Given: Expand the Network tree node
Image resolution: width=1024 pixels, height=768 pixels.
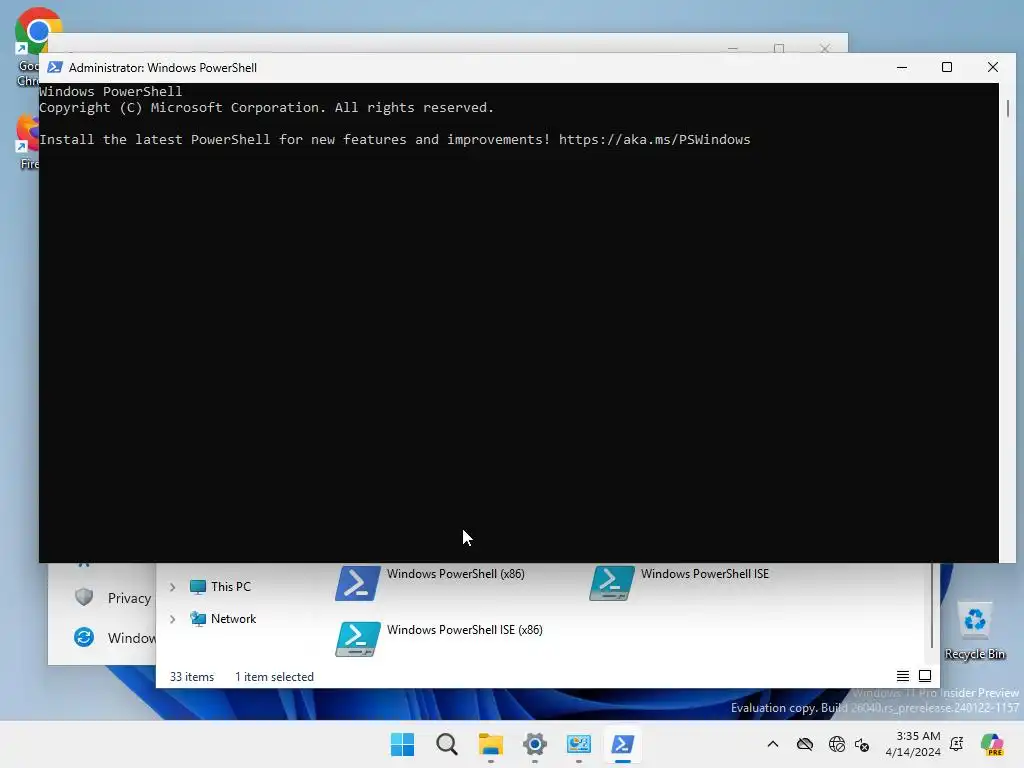Looking at the screenshot, I should pos(172,619).
